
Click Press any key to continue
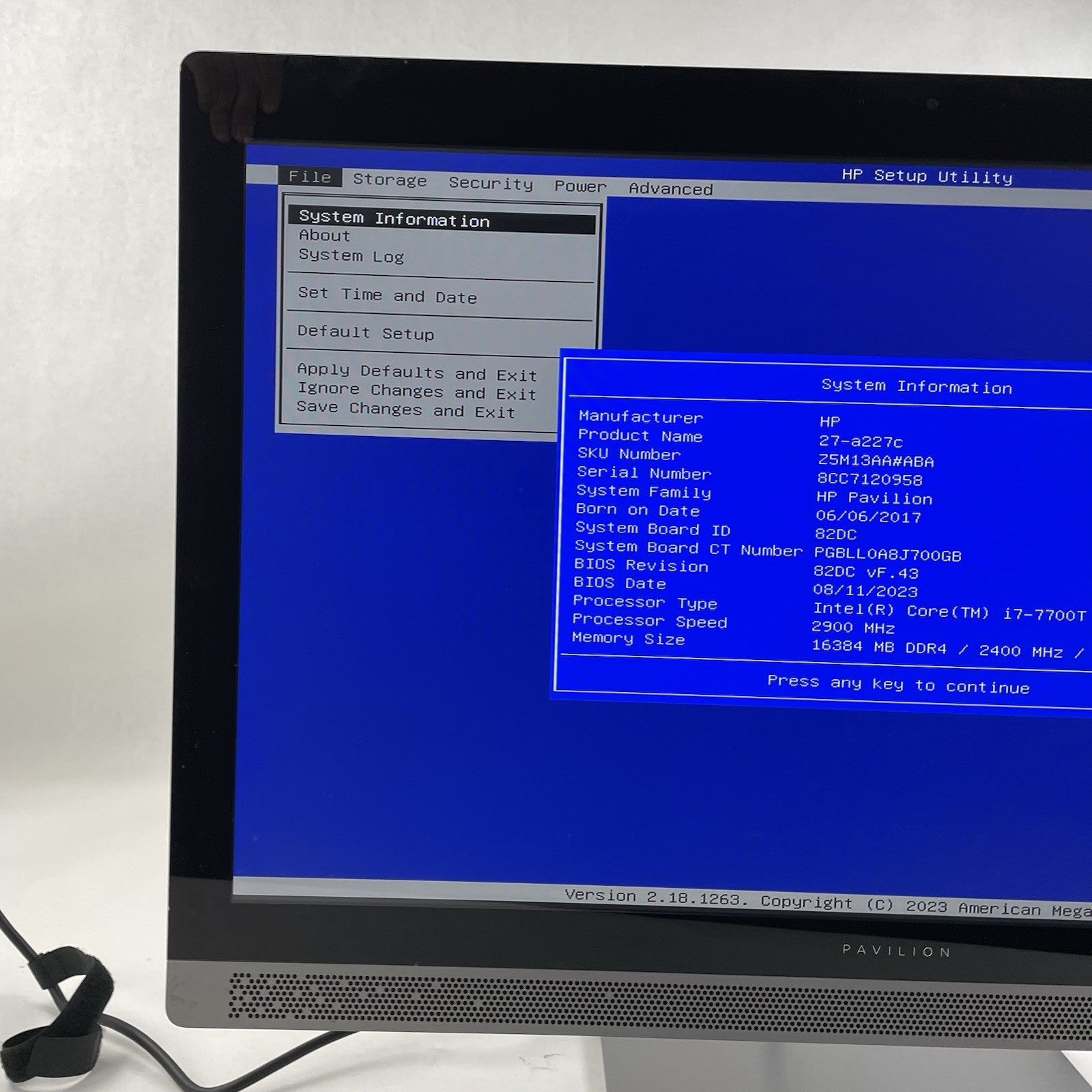pyautogui.click(x=898, y=684)
